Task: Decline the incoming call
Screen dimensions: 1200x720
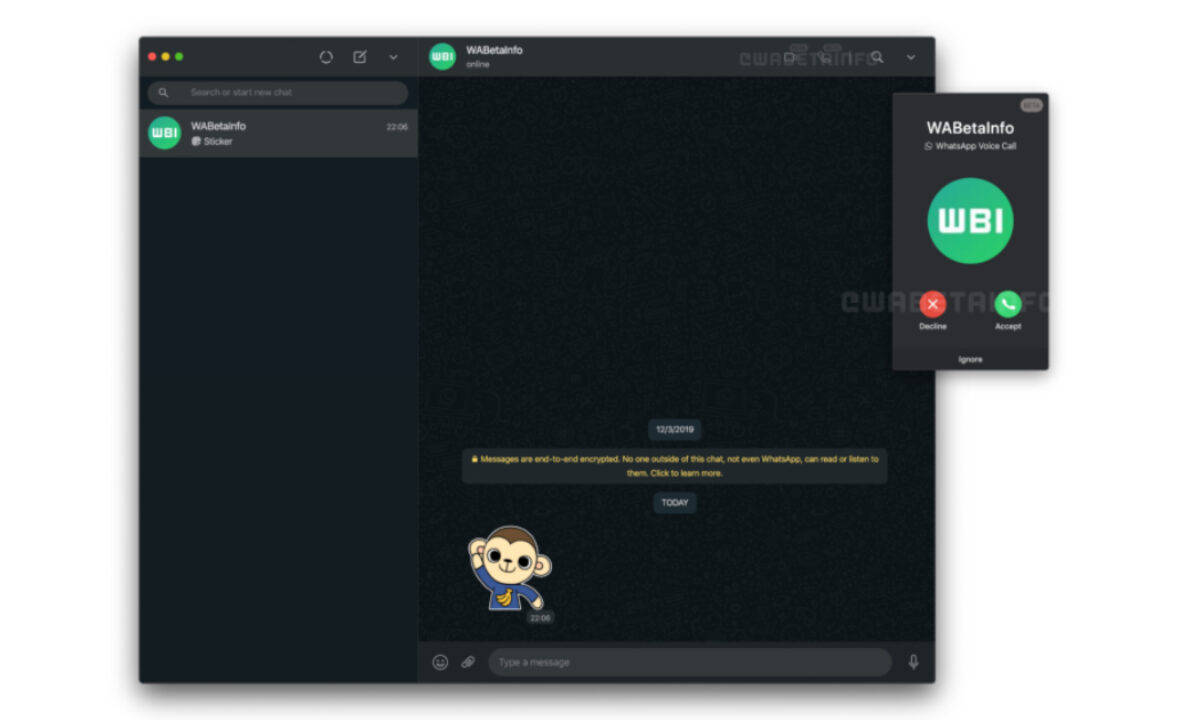Action: point(932,304)
